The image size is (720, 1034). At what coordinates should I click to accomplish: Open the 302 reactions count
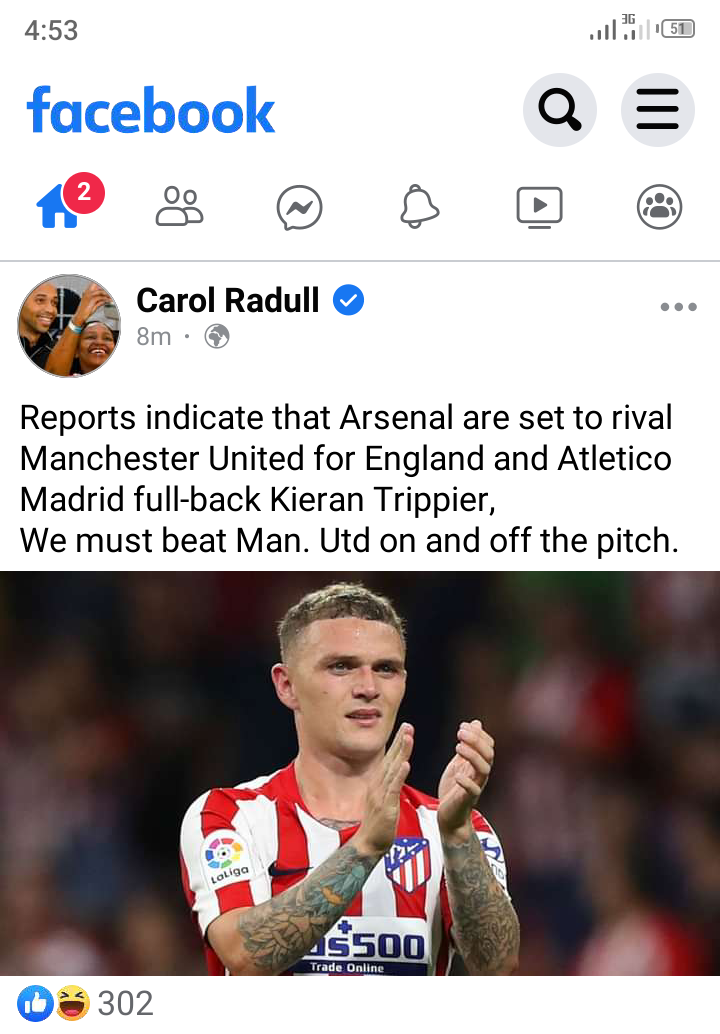point(125,1003)
